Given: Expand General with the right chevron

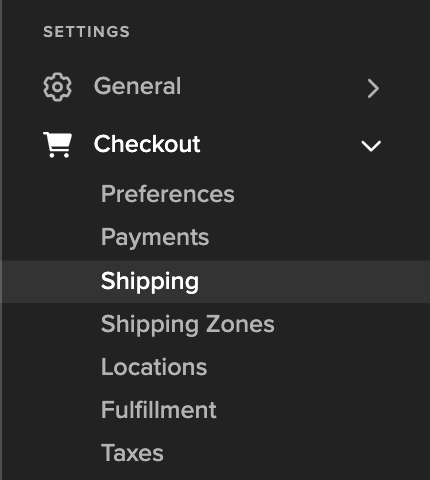Looking at the screenshot, I should click(373, 88).
